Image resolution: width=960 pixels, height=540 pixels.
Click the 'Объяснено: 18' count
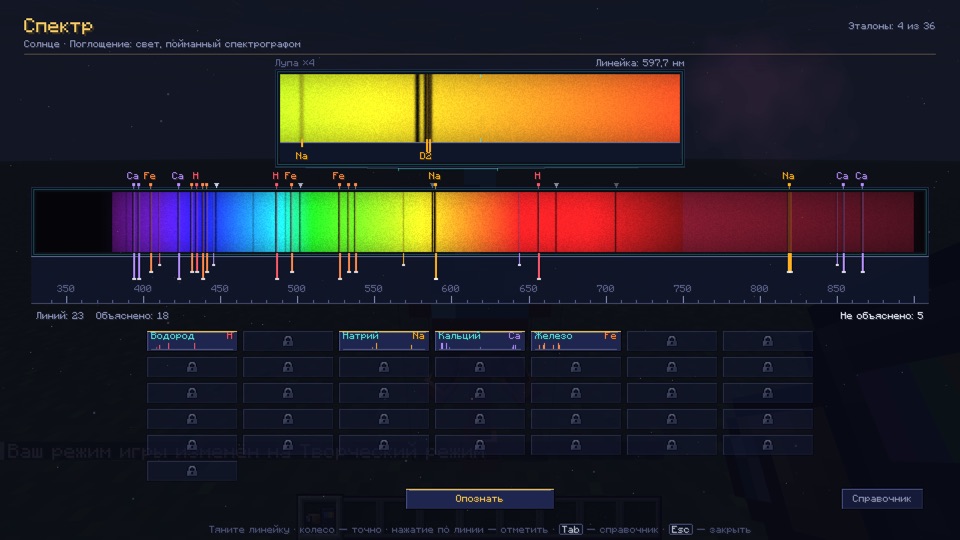(x=132, y=316)
